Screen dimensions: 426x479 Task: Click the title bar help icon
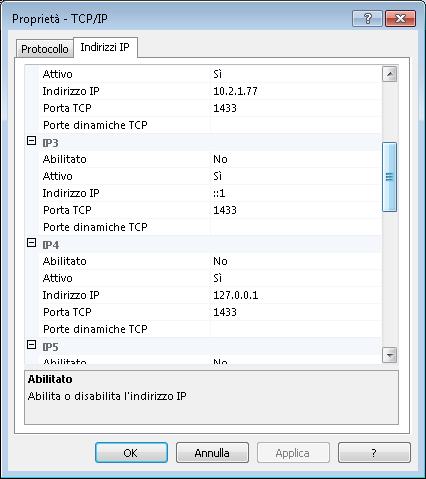coord(367,19)
